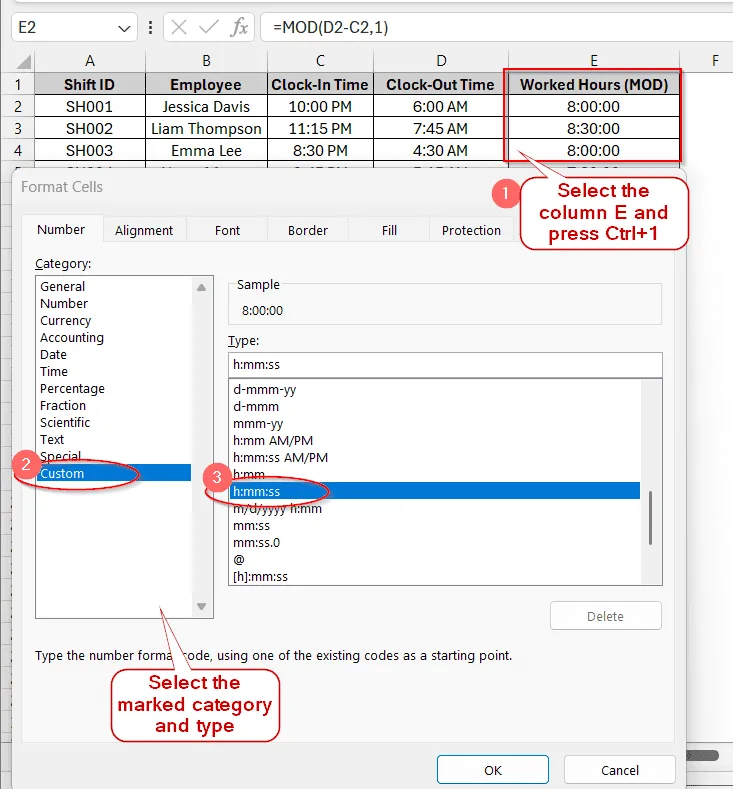Select column C header
The width and height of the screenshot is (733, 789).
[320, 61]
